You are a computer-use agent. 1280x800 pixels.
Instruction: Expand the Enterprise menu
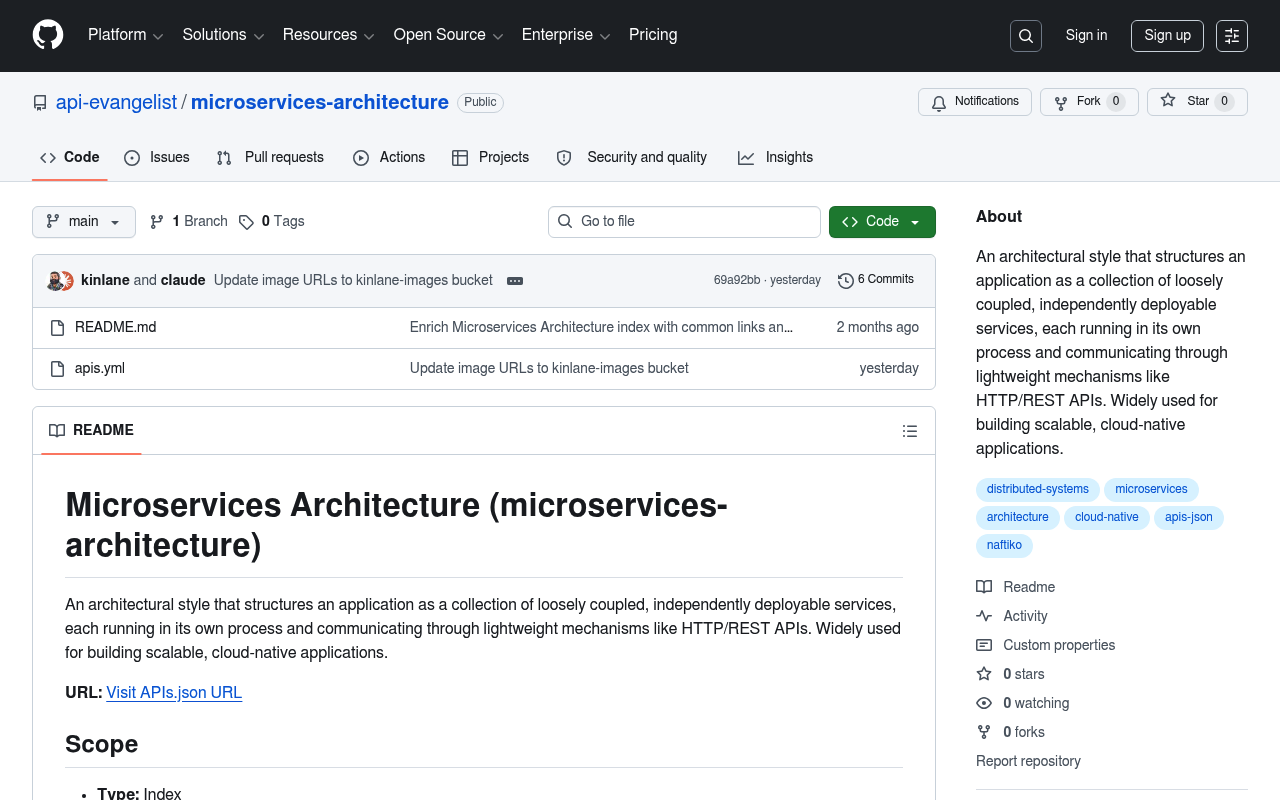pyautogui.click(x=566, y=35)
